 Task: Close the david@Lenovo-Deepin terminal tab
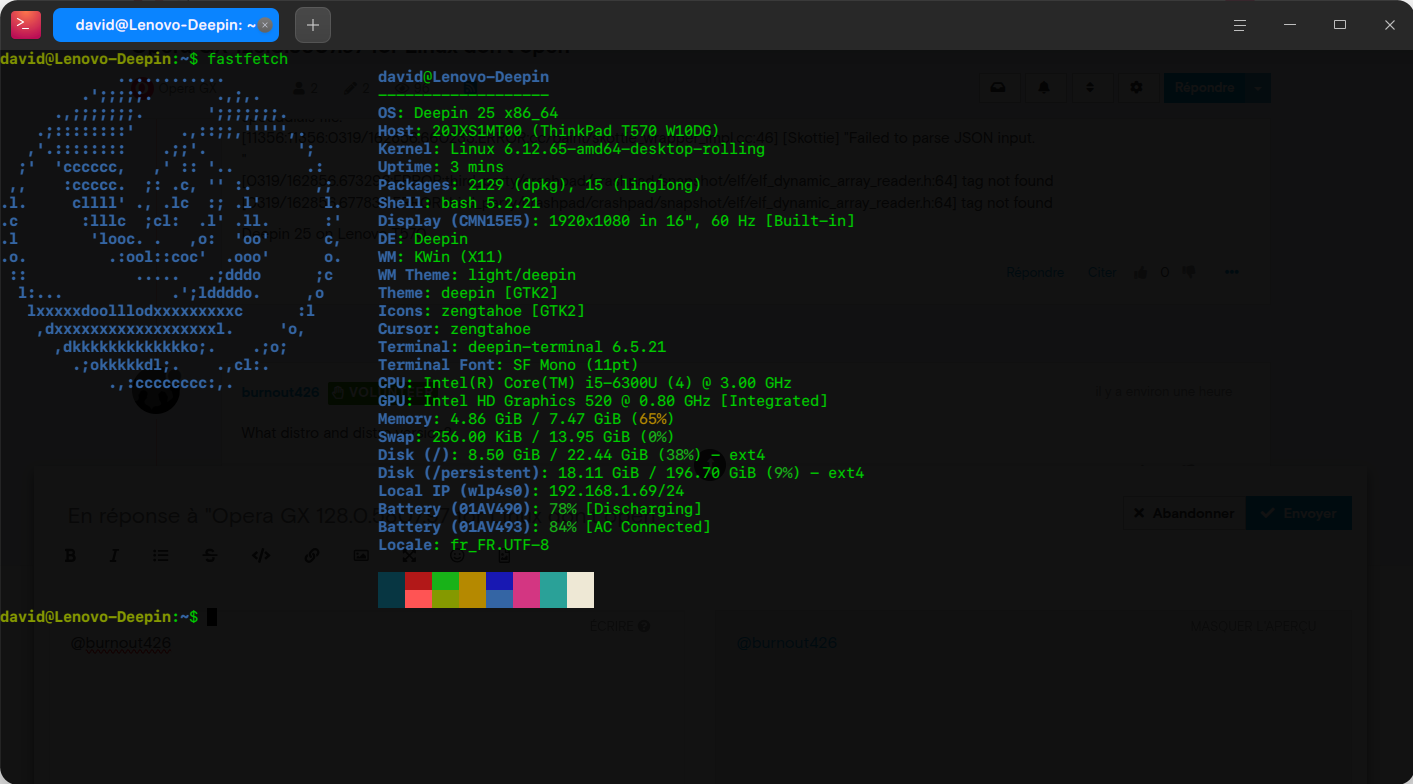(x=265, y=25)
